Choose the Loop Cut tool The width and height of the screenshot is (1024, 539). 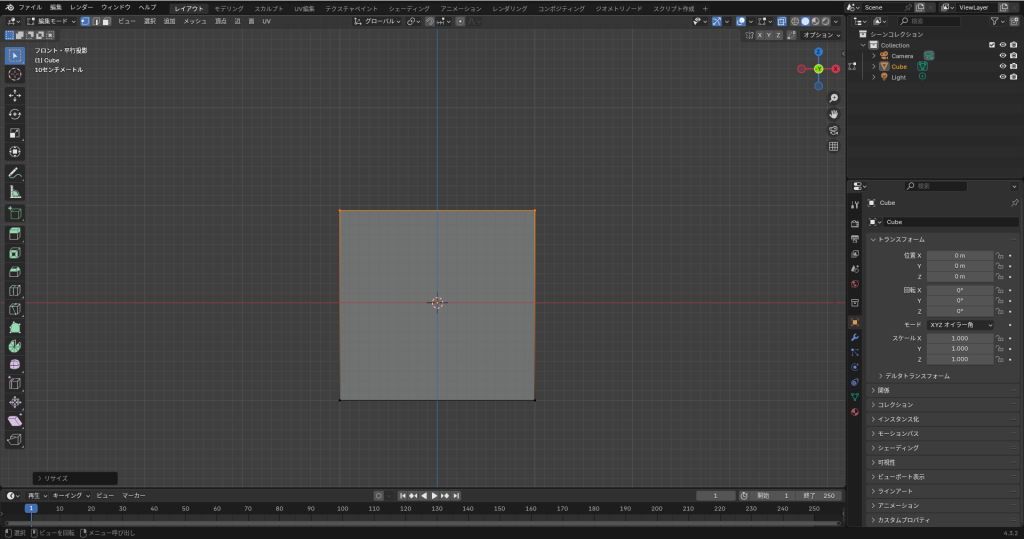pos(15,291)
